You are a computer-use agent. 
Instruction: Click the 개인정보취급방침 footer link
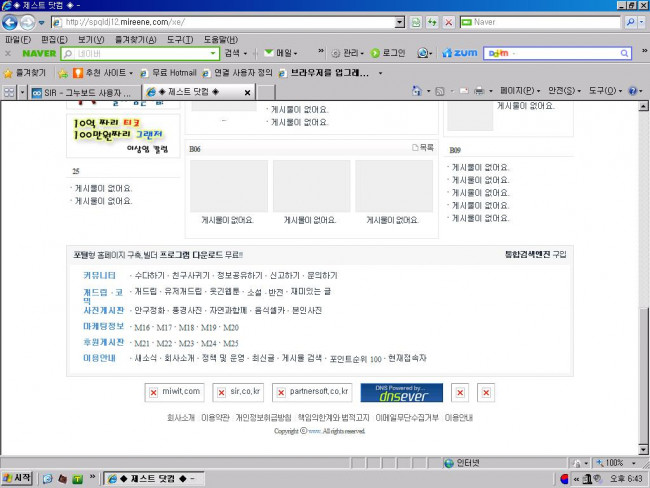pos(263,417)
